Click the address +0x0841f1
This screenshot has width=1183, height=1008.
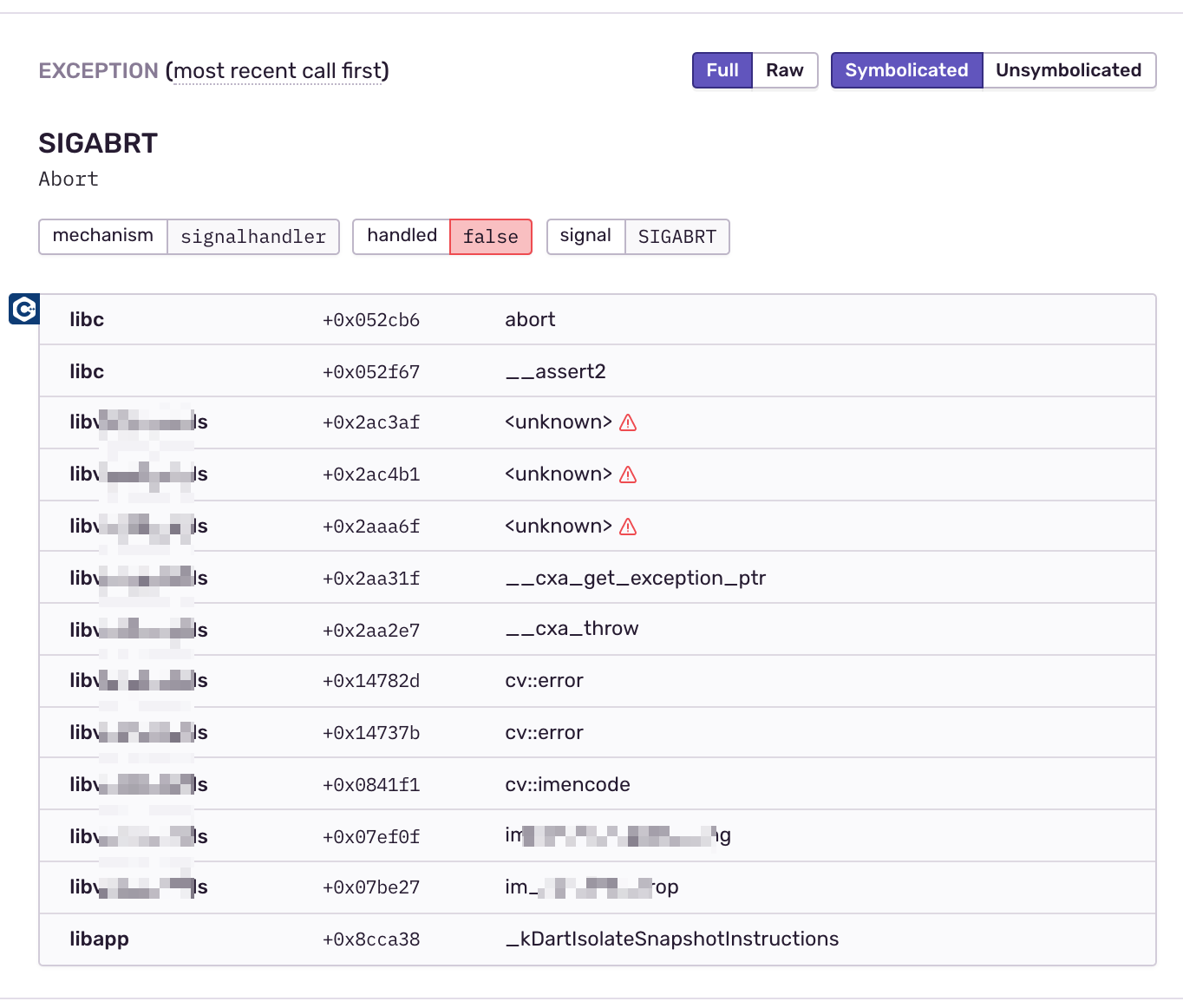click(371, 785)
